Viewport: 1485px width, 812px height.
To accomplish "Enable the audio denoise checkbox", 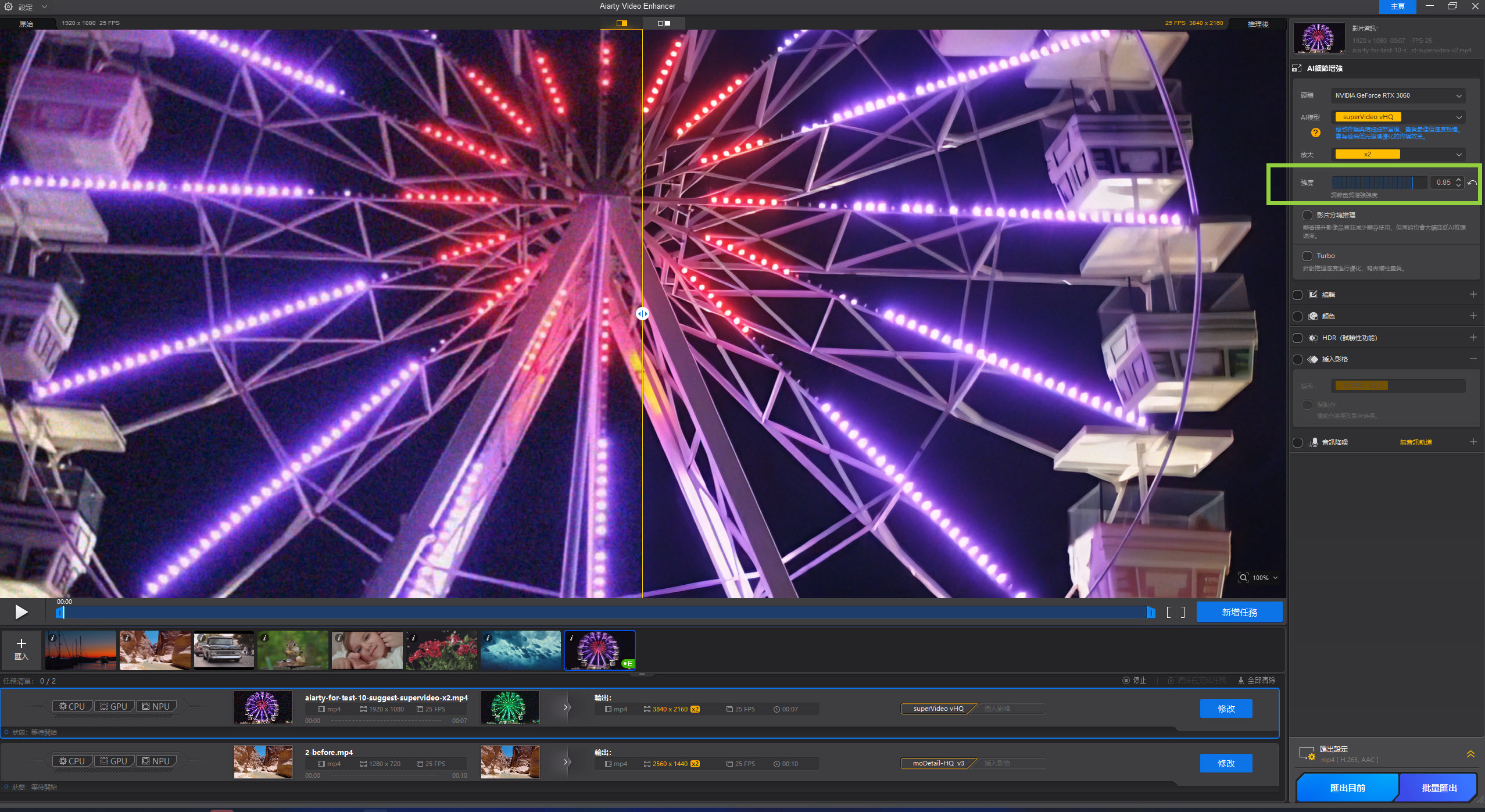I will 1298,443.
